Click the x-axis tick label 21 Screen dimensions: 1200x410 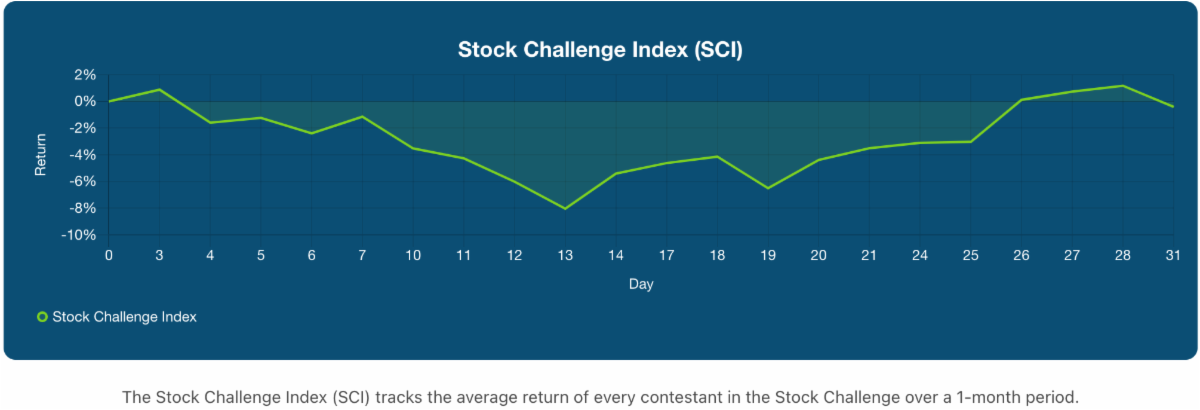click(869, 256)
